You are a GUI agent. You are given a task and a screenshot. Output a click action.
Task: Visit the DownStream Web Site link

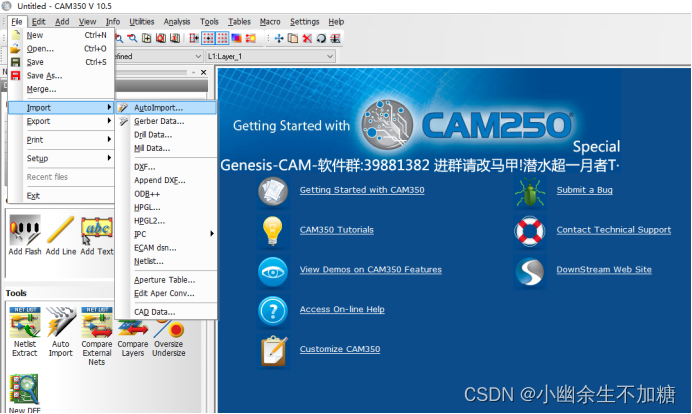coord(604,269)
